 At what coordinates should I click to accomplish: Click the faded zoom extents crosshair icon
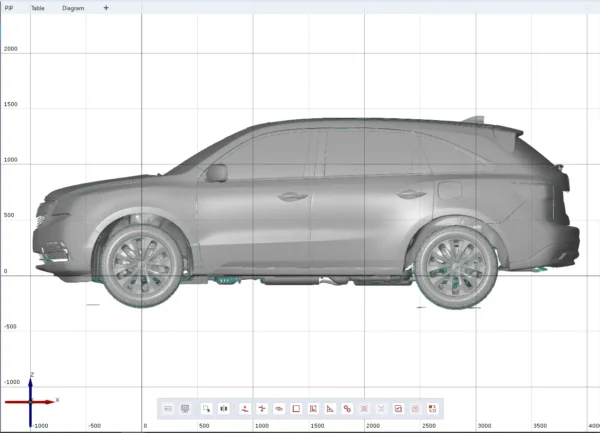381,409
